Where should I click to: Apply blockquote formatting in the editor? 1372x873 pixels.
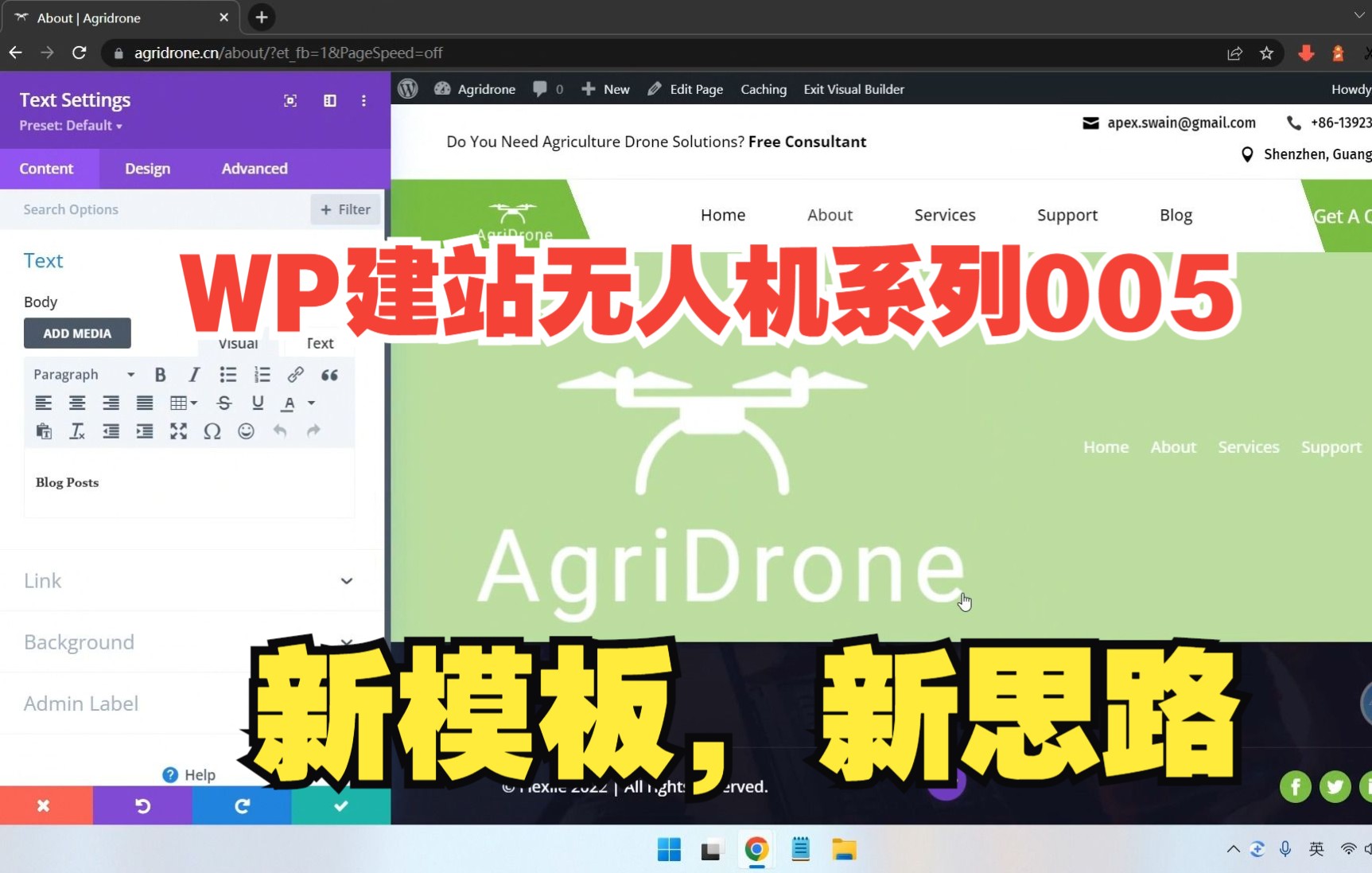coord(329,374)
